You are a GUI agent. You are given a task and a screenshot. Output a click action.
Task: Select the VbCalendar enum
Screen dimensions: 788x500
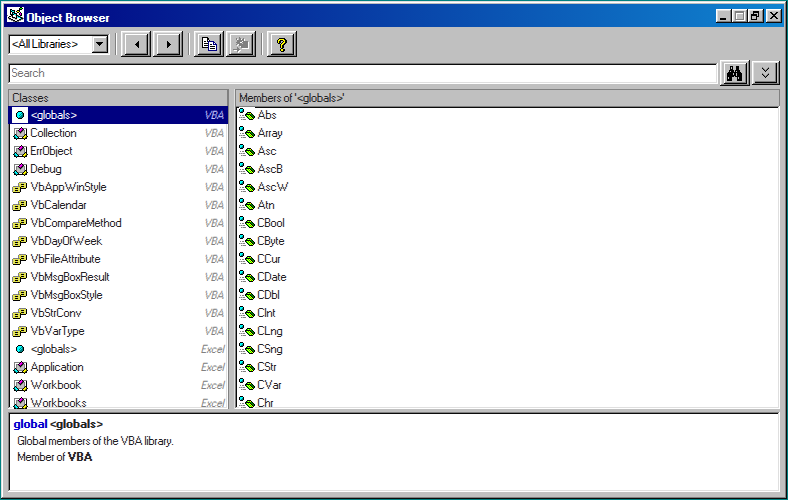tap(119, 205)
